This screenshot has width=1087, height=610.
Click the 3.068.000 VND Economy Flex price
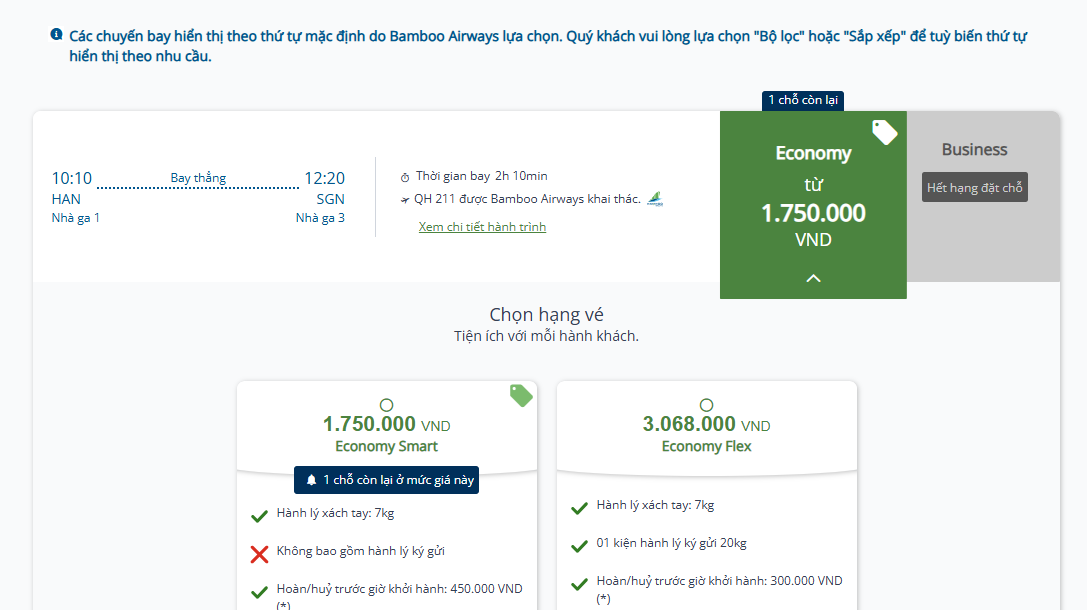click(x=706, y=424)
